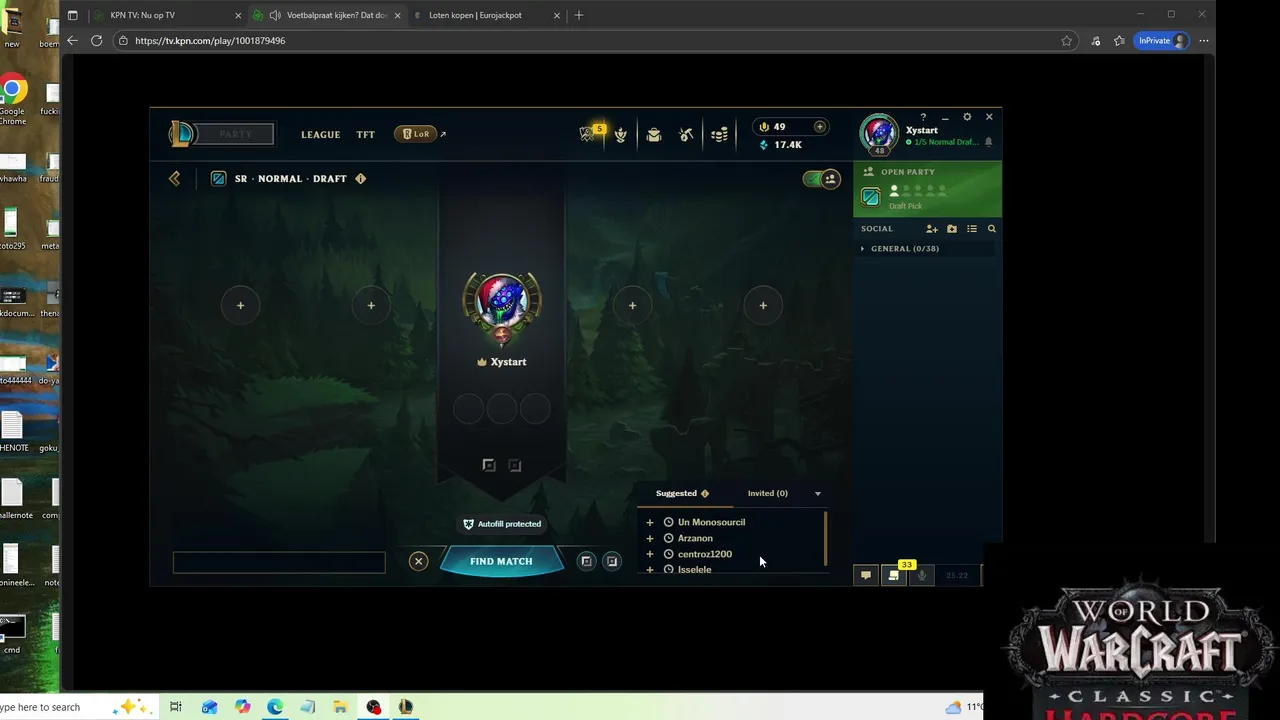Open the LoR launcher button
This screenshot has height=720, width=1280.
[416, 134]
